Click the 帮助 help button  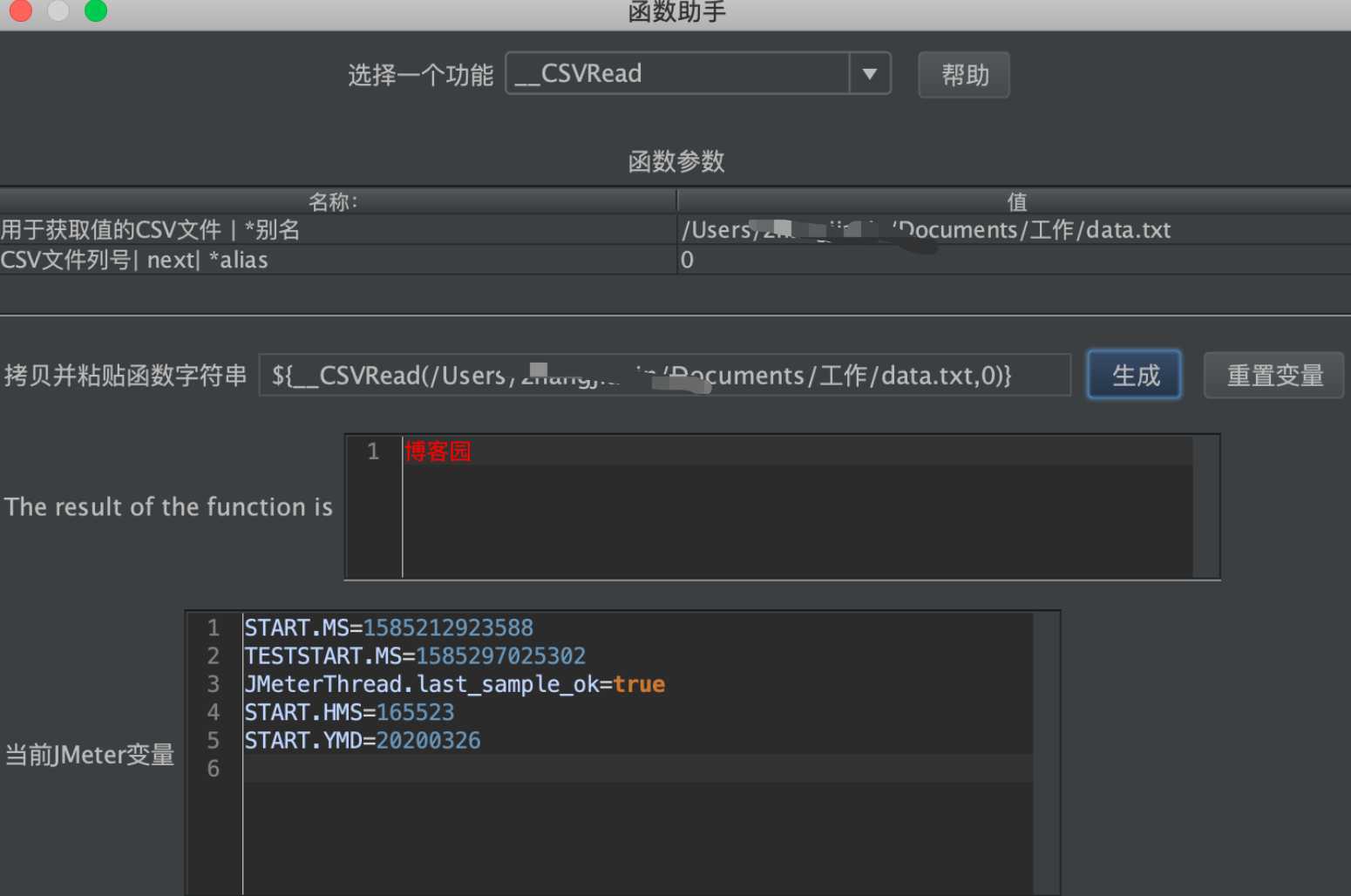(x=964, y=75)
